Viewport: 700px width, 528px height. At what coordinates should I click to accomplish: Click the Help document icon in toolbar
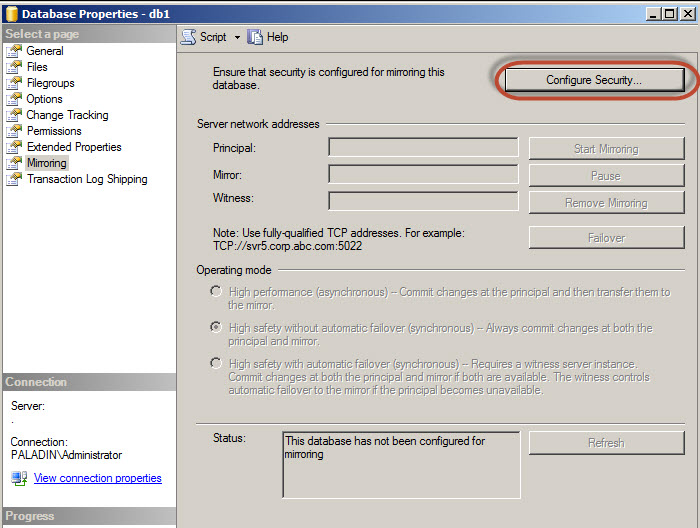click(255, 37)
